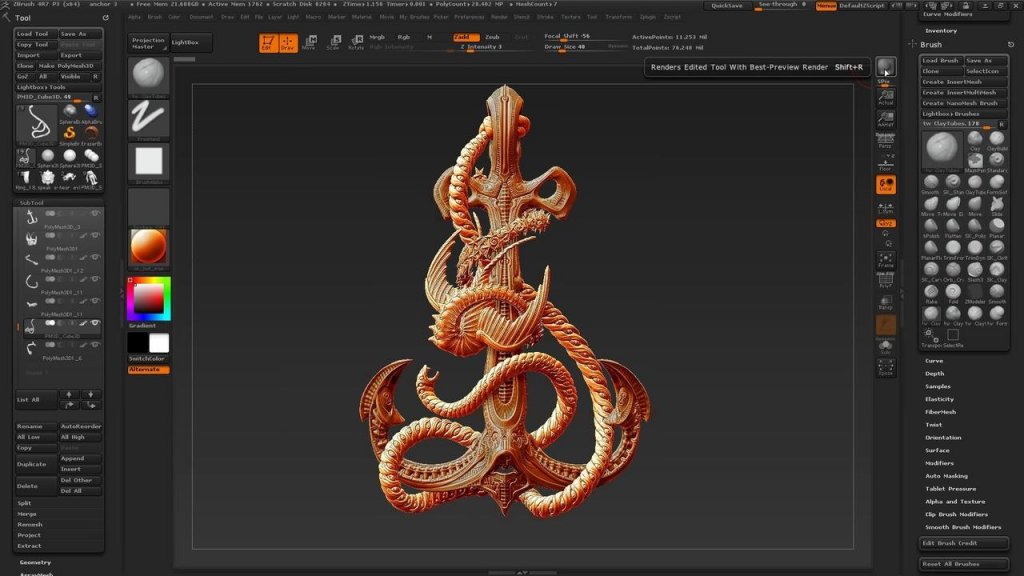Expand the Geometry section
Screen dimensions: 1024x576
(35, 562)
